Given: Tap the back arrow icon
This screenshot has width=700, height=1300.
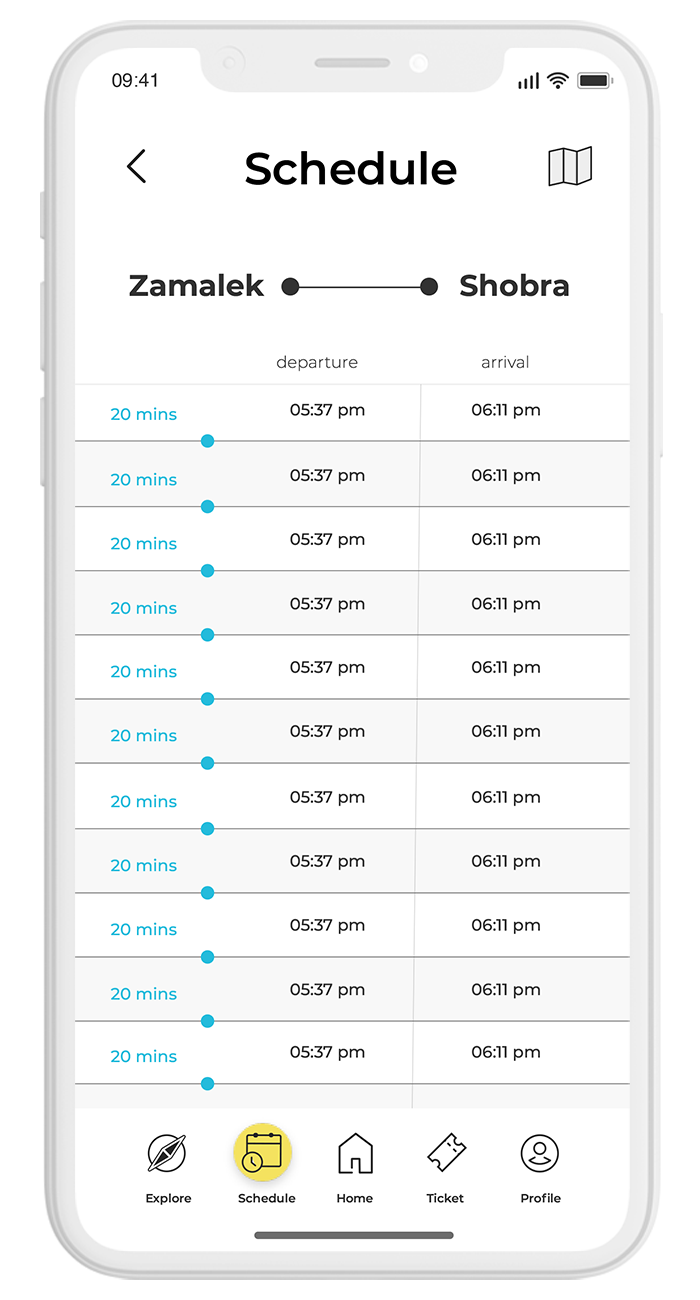Looking at the screenshot, I should tap(137, 167).
